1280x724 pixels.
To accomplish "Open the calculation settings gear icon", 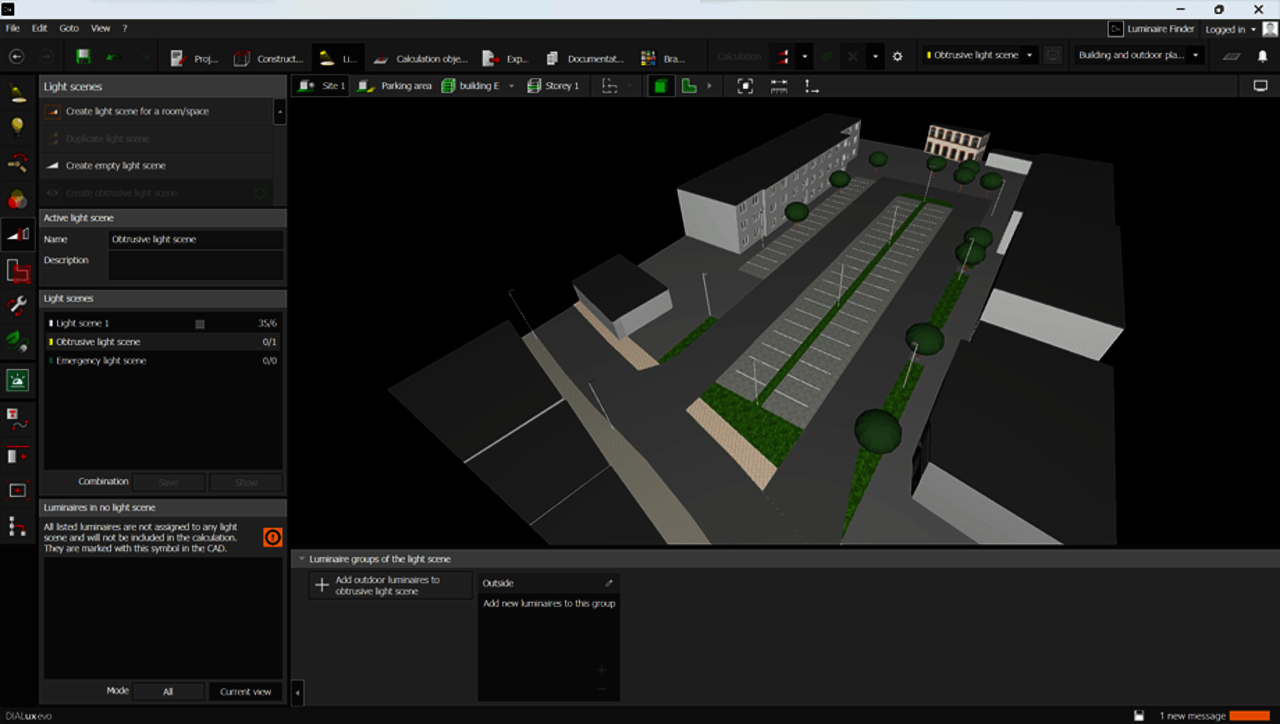I will [897, 57].
